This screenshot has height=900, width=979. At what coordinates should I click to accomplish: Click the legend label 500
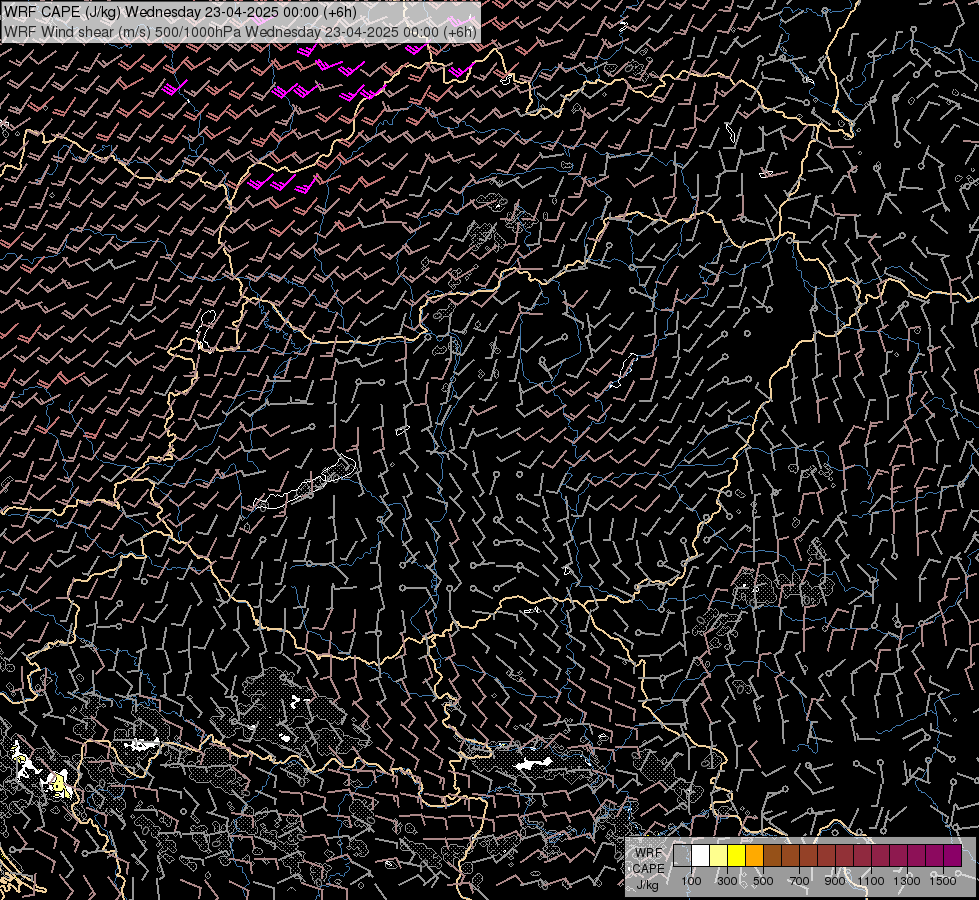coord(763,881)
